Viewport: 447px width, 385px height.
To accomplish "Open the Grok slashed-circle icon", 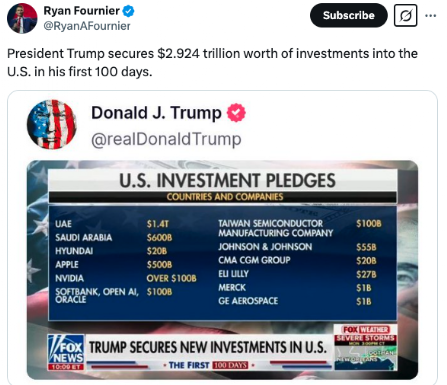I will pyautogui.click(x=405, y=15).
